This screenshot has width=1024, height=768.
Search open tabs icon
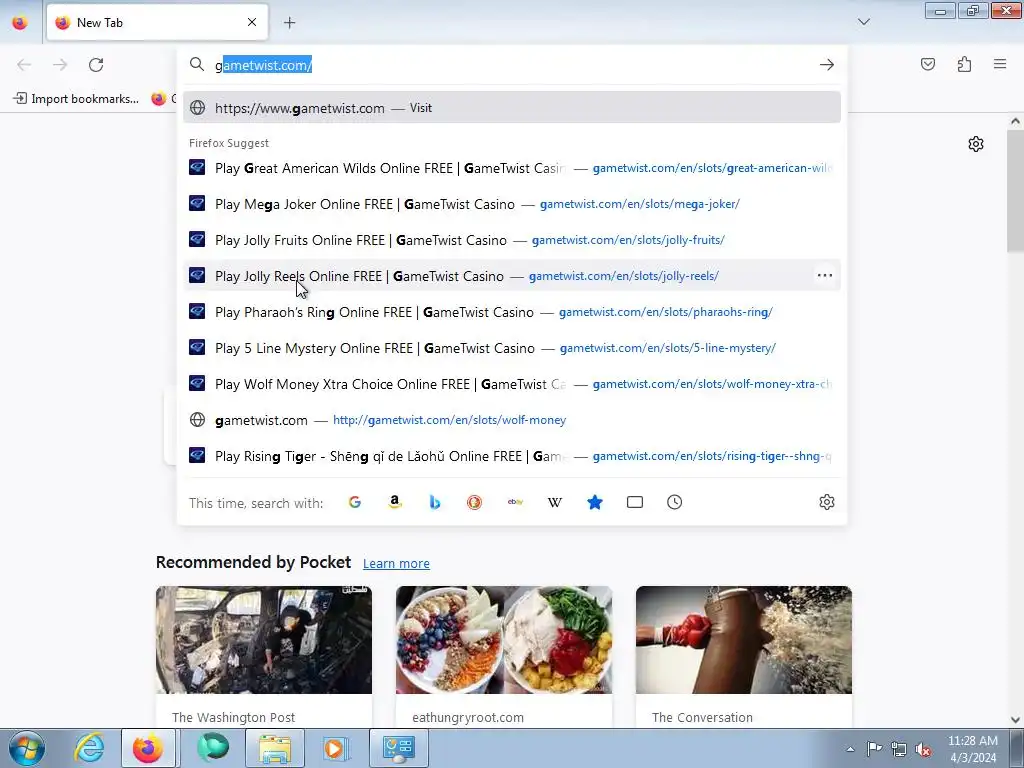[x=635, y=502]
